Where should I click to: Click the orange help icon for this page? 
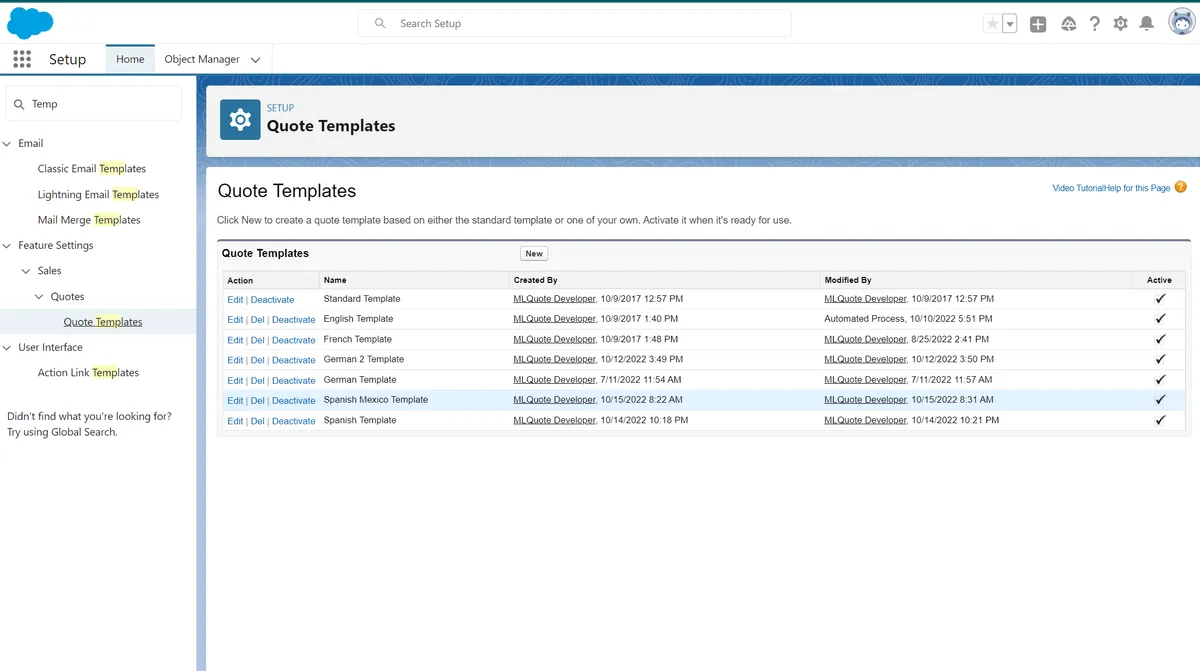tap(1181, 187)
